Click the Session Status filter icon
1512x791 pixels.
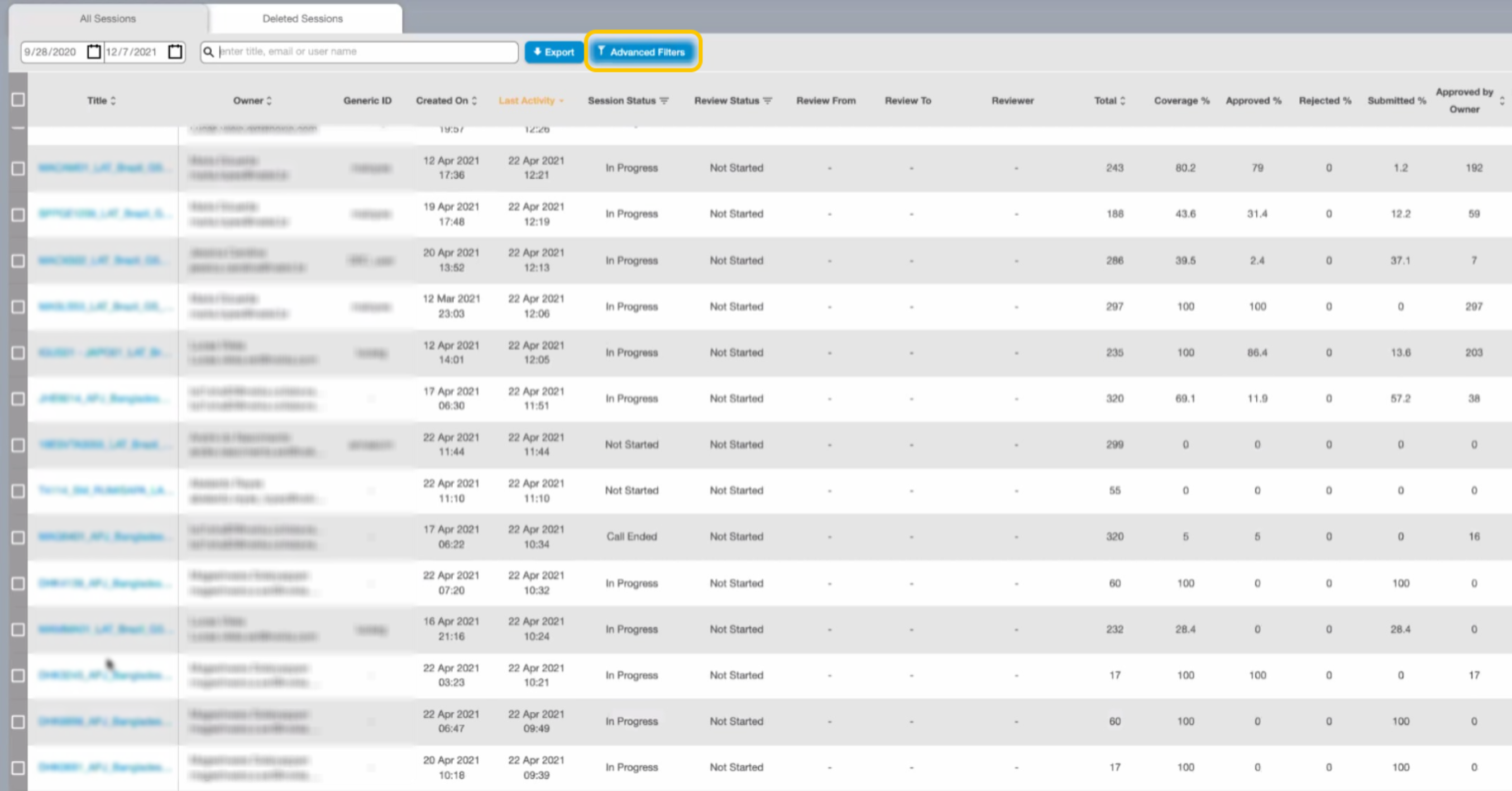(664, 101)
